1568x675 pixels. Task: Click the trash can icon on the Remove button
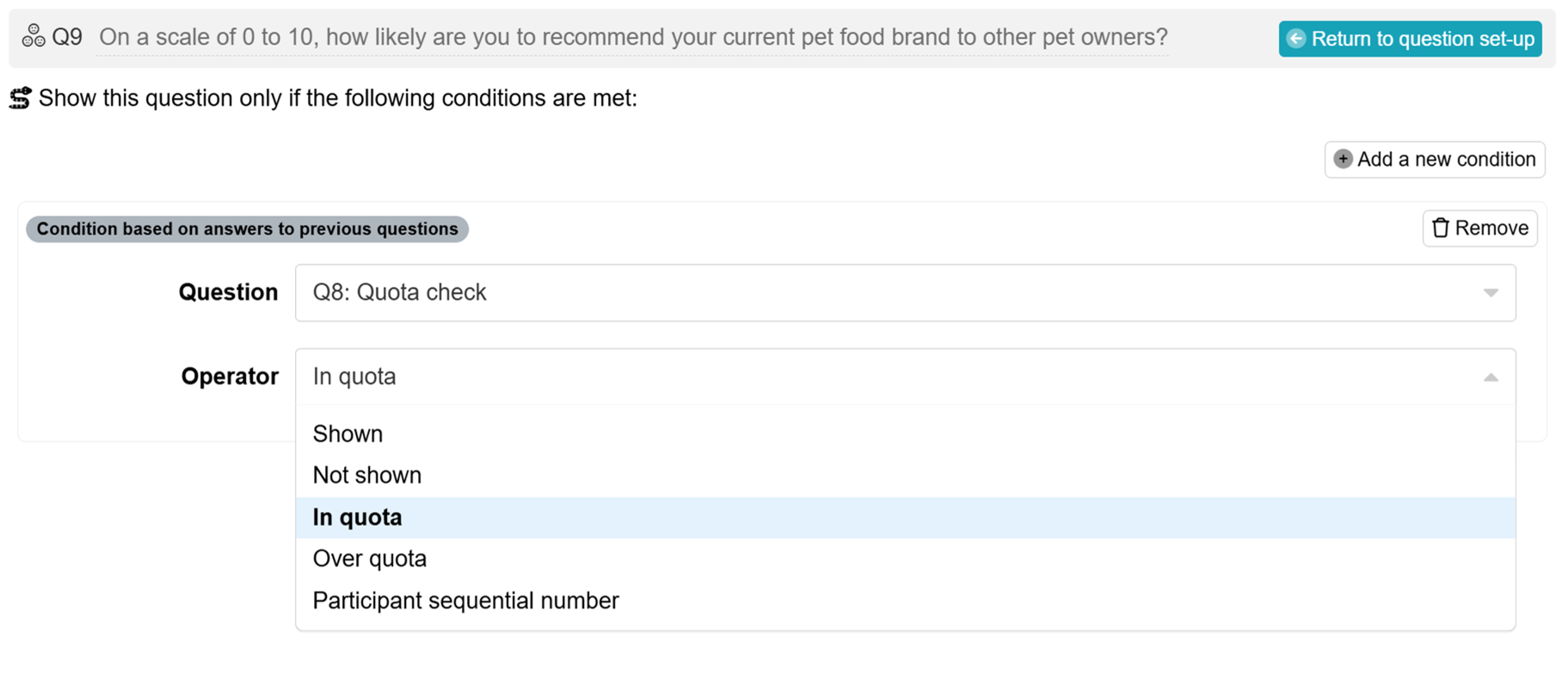1439,228
